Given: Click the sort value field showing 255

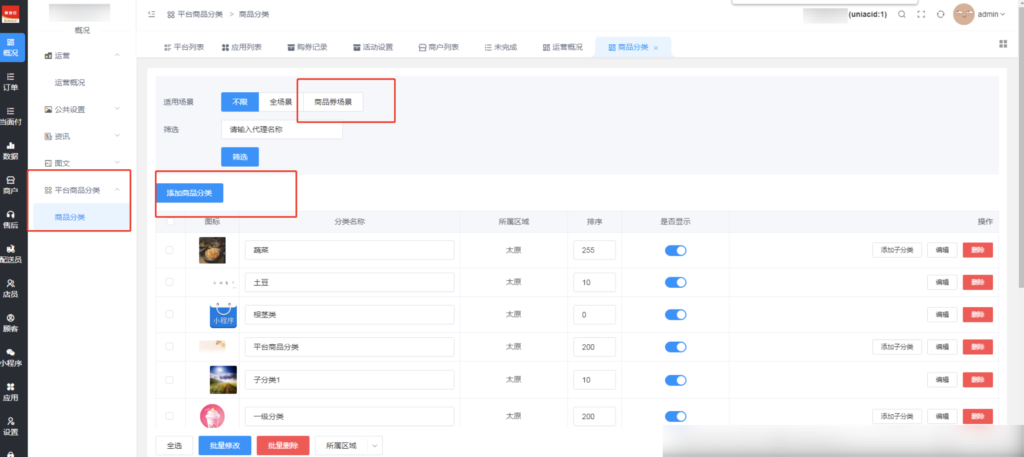Looking at the screenshot, I should [x=594, y=250].
